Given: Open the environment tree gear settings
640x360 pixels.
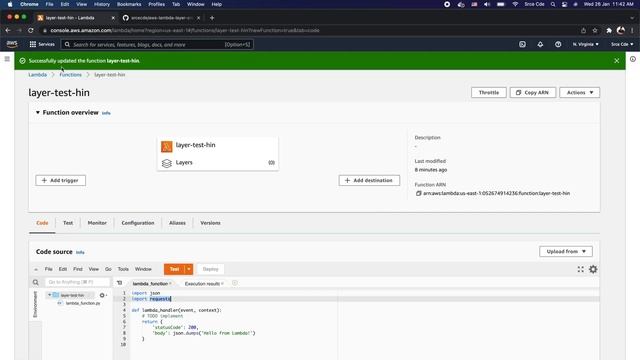Looking at the screenshot, I should 102,295.
